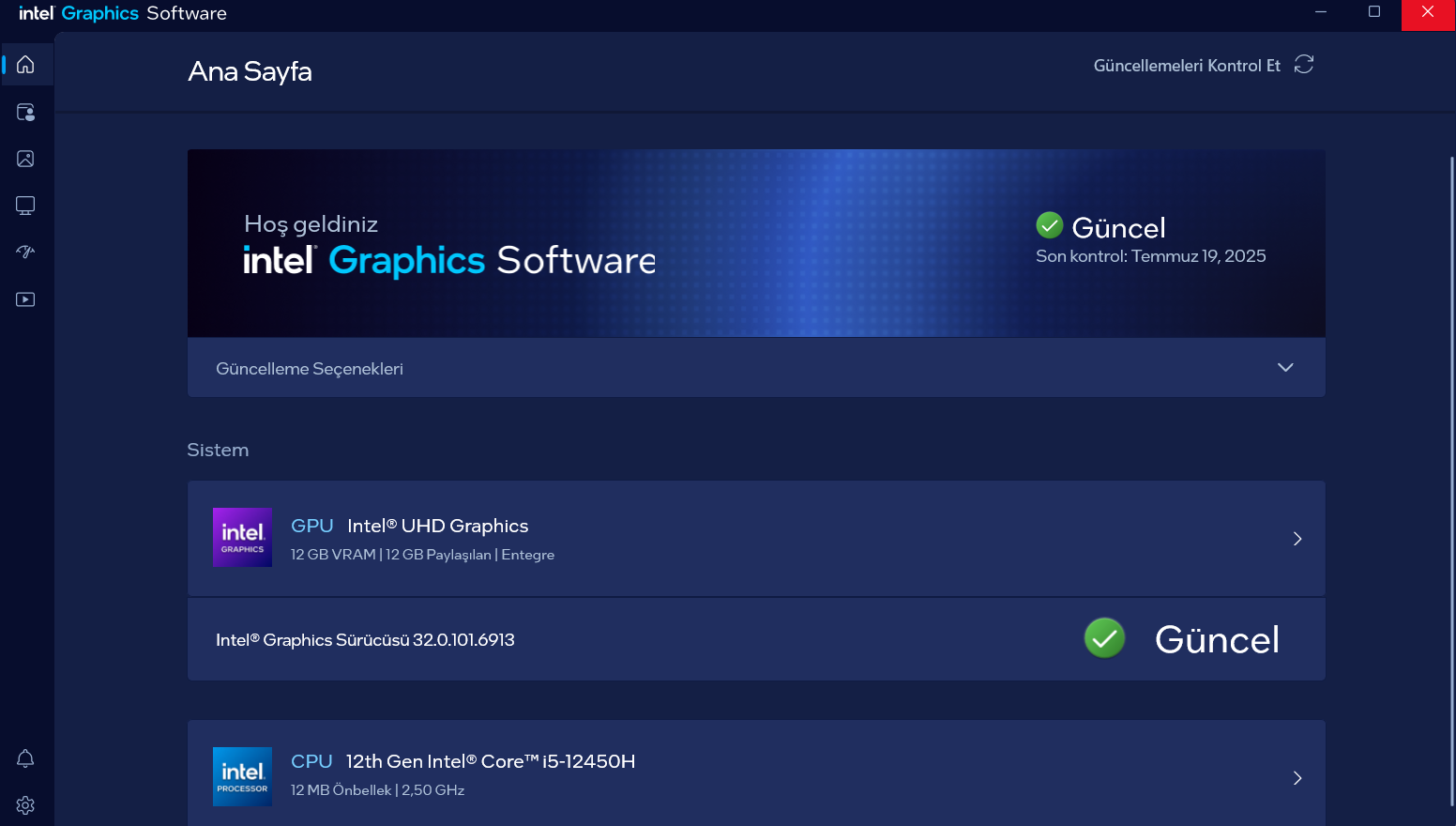1456x826 pixels.
Task: Open the Display monitor sidebar icon
Action: [25, 206]
